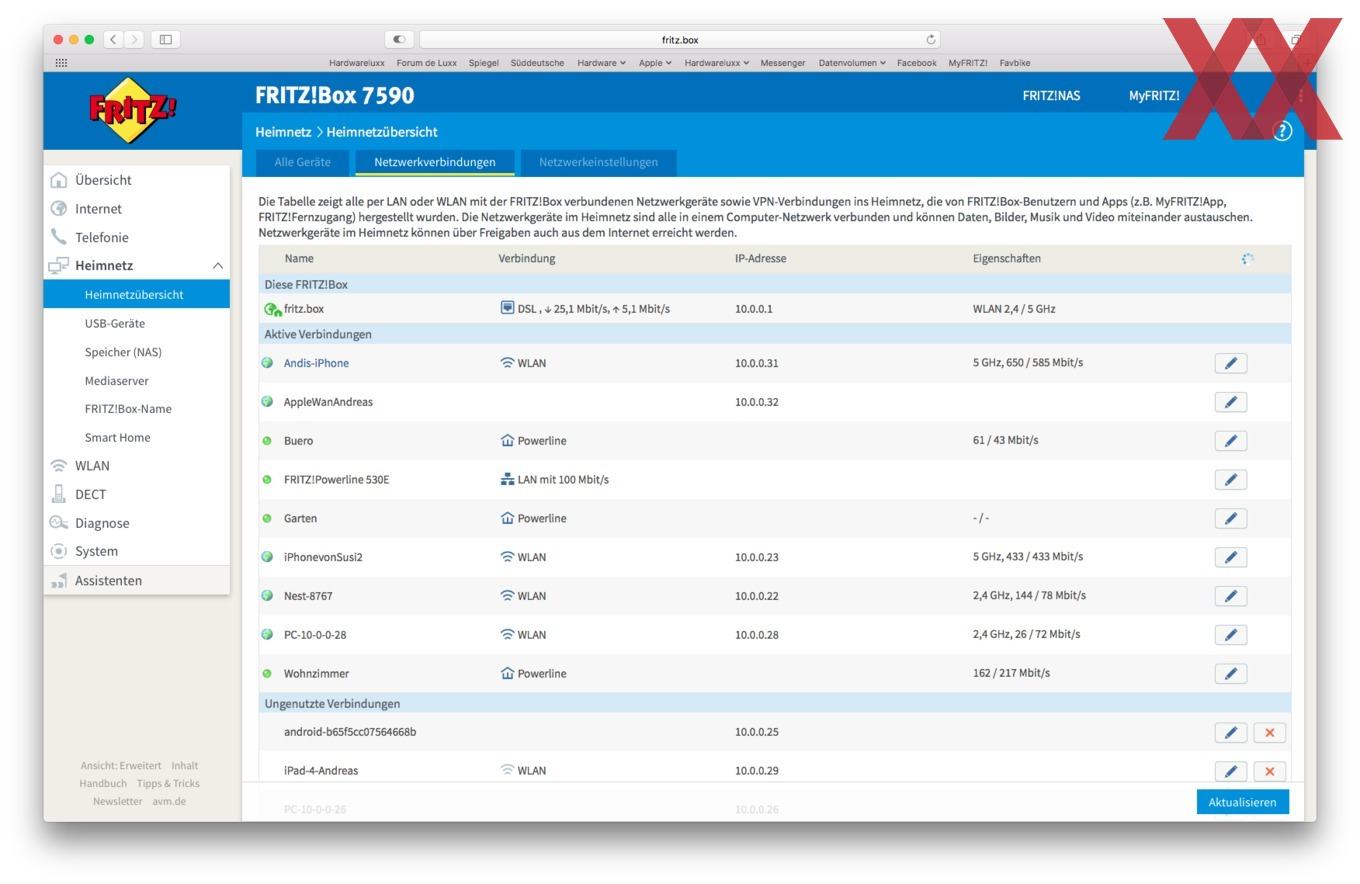Viewport: 1360px width, 884px height.
Task: Edit the android-b65f5cc07564668b entry
Action: point(1231,732)
